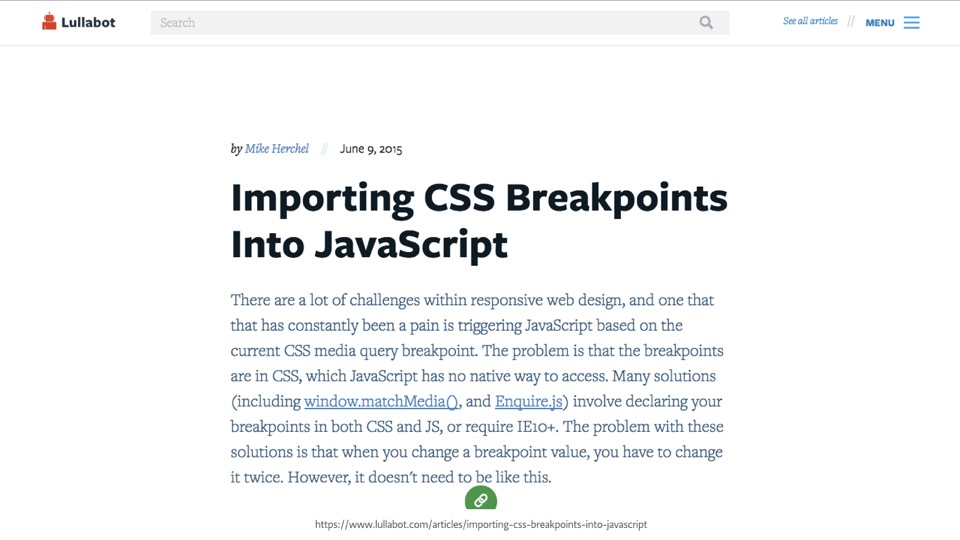This screenshot has height=540, width=960.
Task: Focus the Search input field
Action: tap(440, 23)
